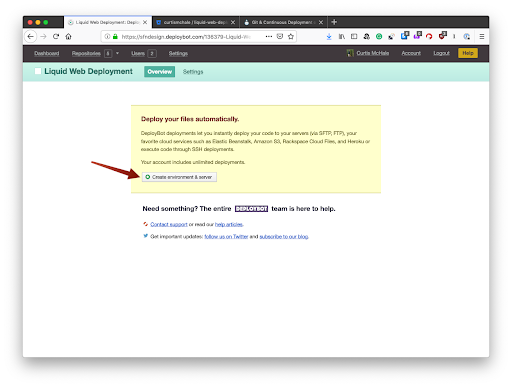Follow us on Twitter link
Image resolution: width=512 pixels, height=387 pixels.
(x=226, y=237)
